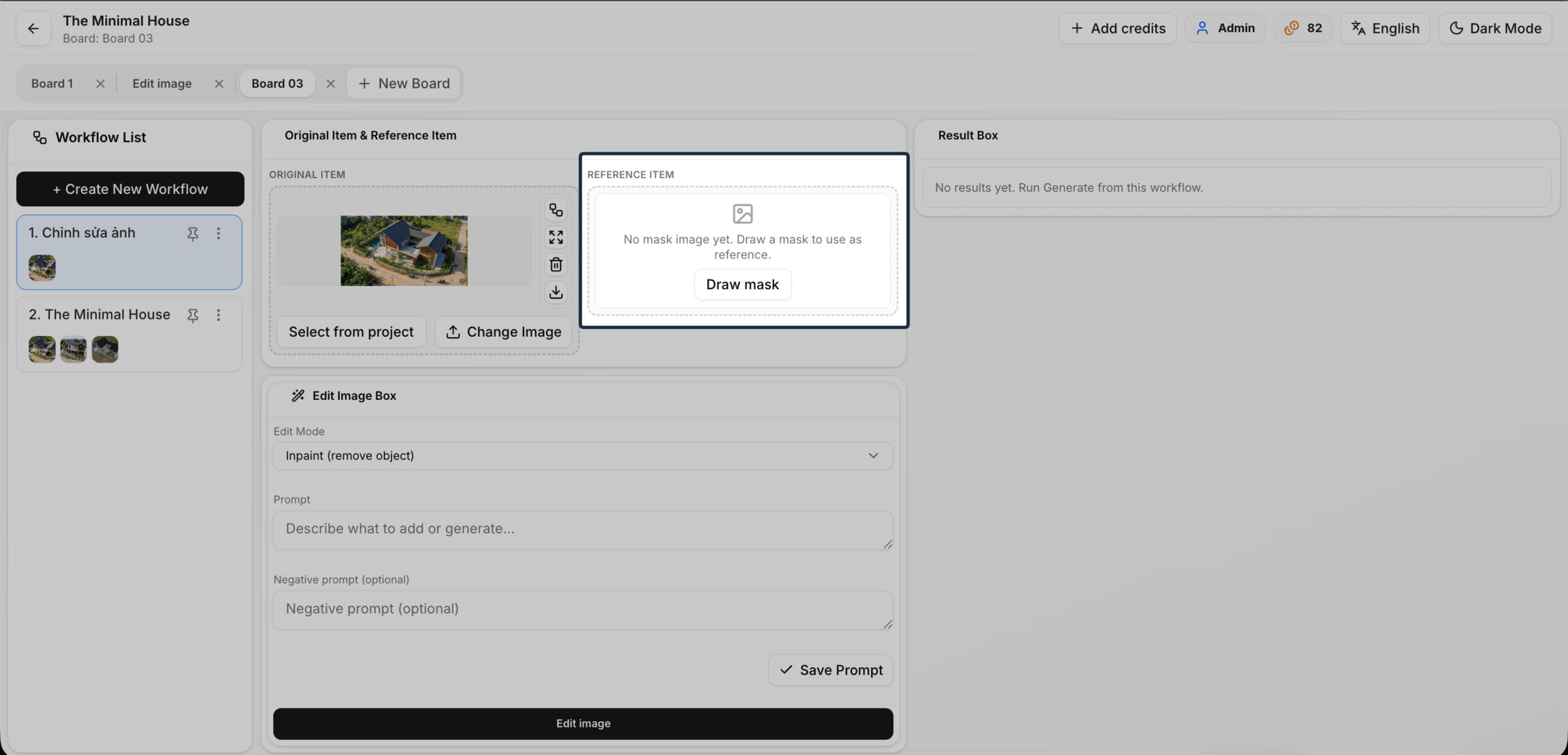The height and width of the screenshot is (755, 1568).
Task: Click Create New Workflow button
Action: click(130, 189)
